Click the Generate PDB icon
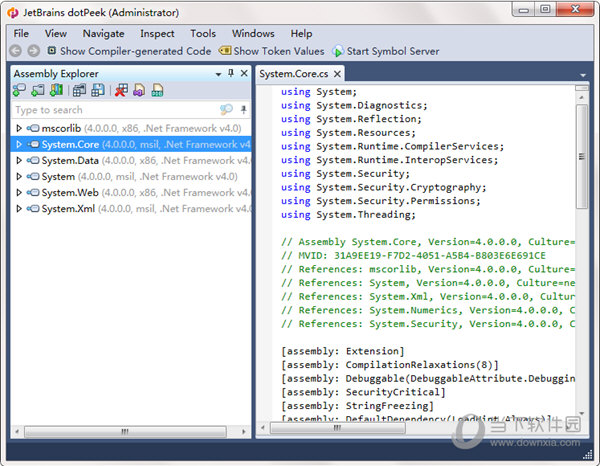600x466 pixels. coord(157,90)
